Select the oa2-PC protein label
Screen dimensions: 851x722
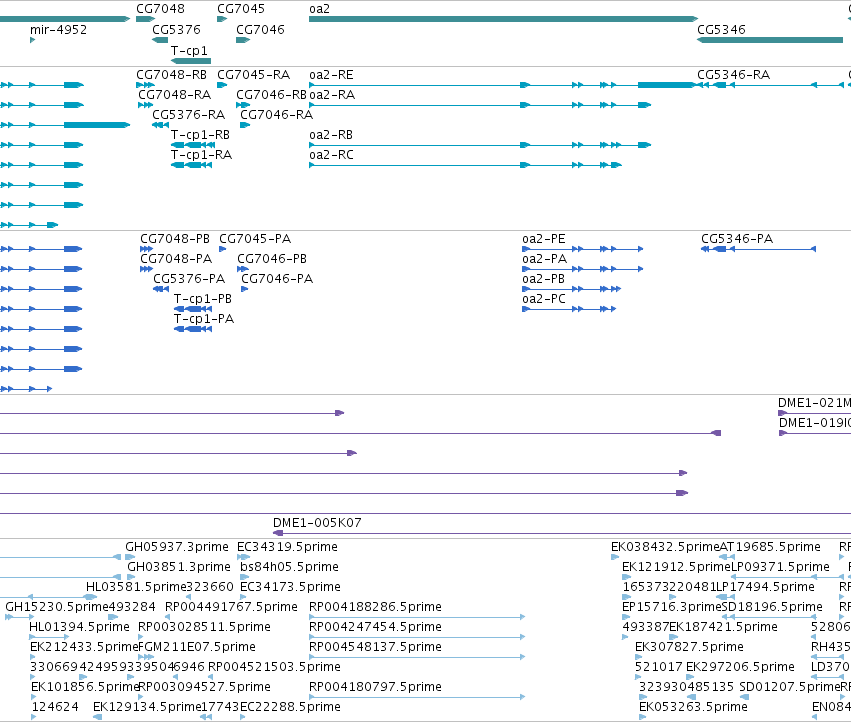pyautogui.click(x=544, y=299)
